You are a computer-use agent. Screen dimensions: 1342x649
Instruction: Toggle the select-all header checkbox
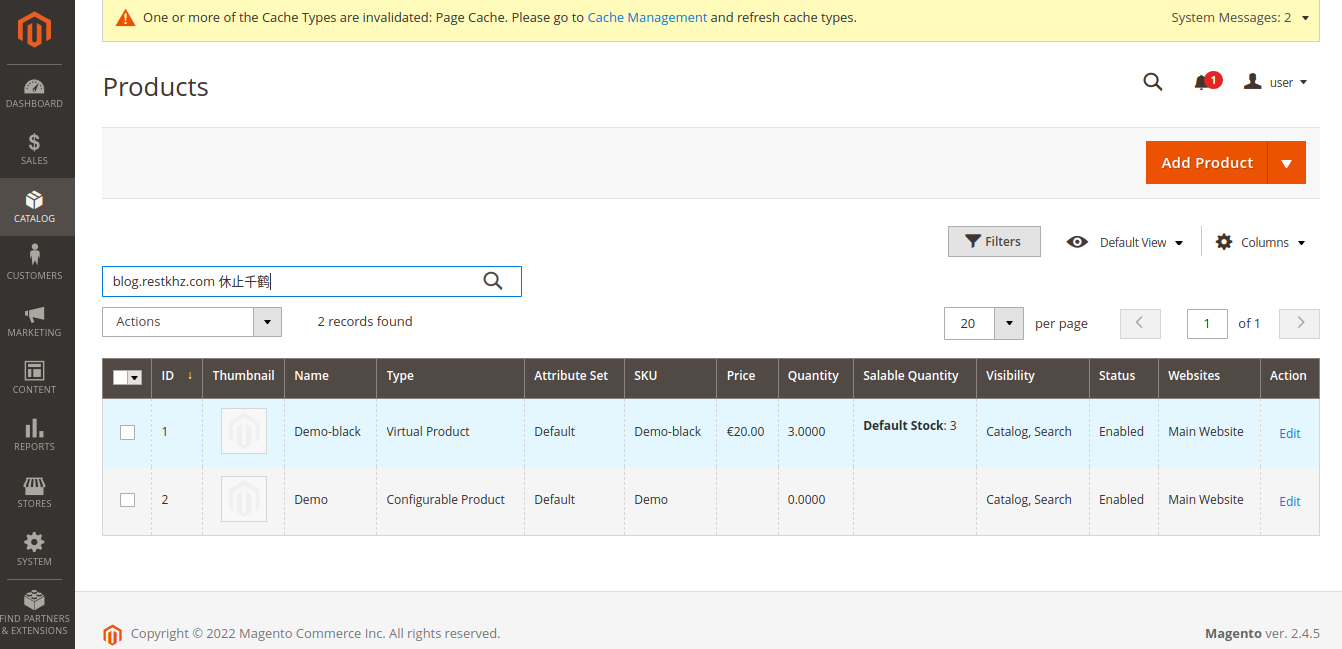(120, 377)
